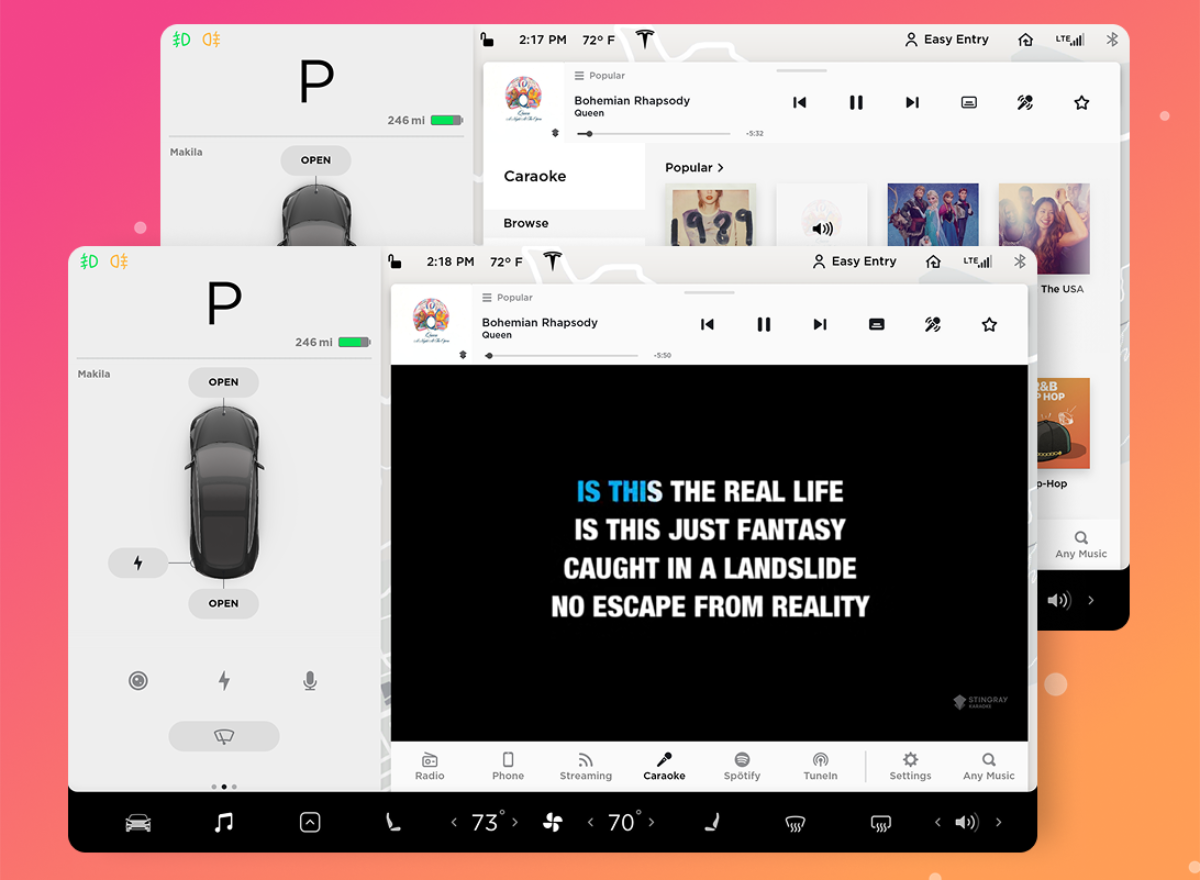Switch to the Radio tab

[x=430, y=766]
